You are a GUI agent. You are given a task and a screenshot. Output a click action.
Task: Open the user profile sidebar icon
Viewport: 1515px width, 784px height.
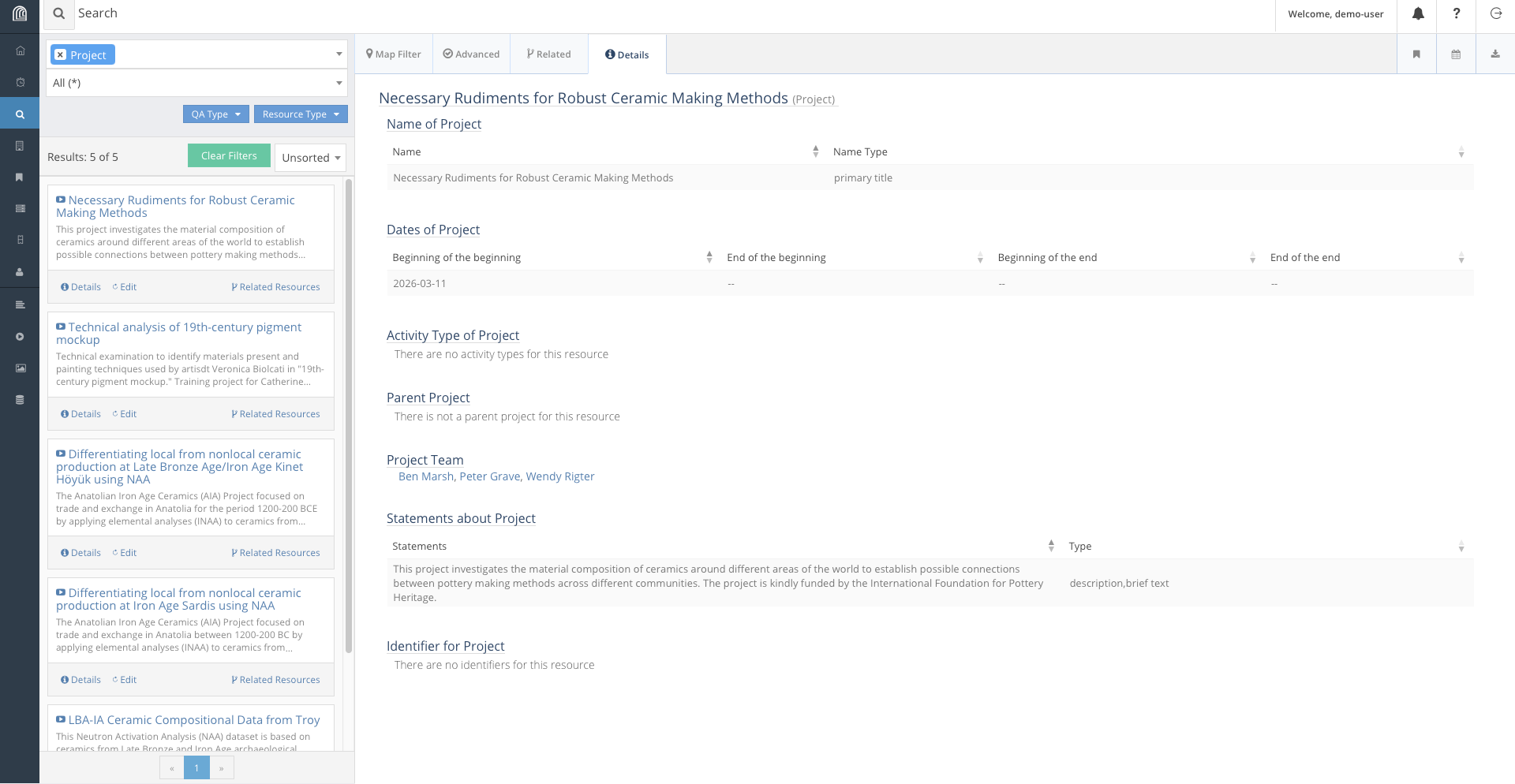coord(20,272)
